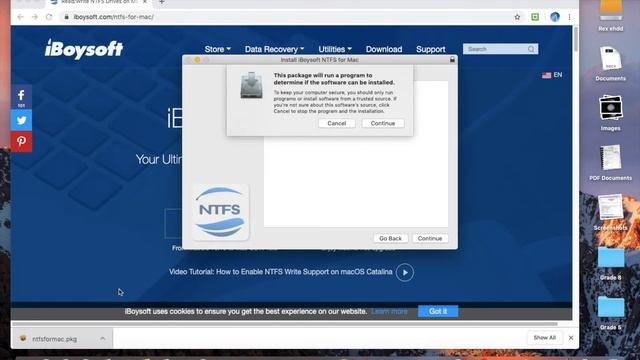This screenshot has height=360, width=640.
Task: Click the page vertical scrollbar
Action: tap(576, 40)
